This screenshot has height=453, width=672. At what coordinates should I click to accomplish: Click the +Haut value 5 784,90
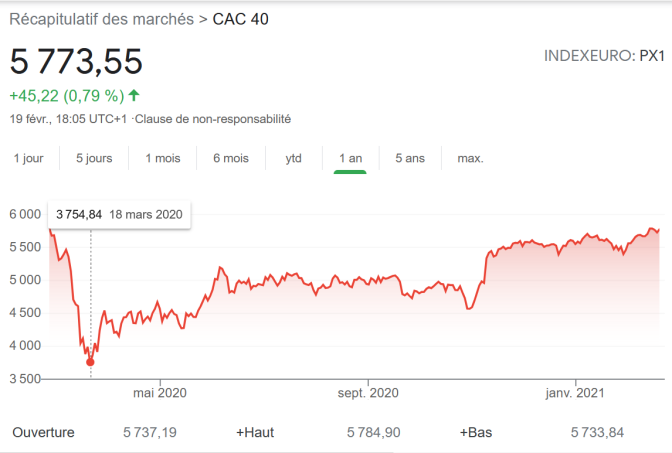[x=373, y=432]
